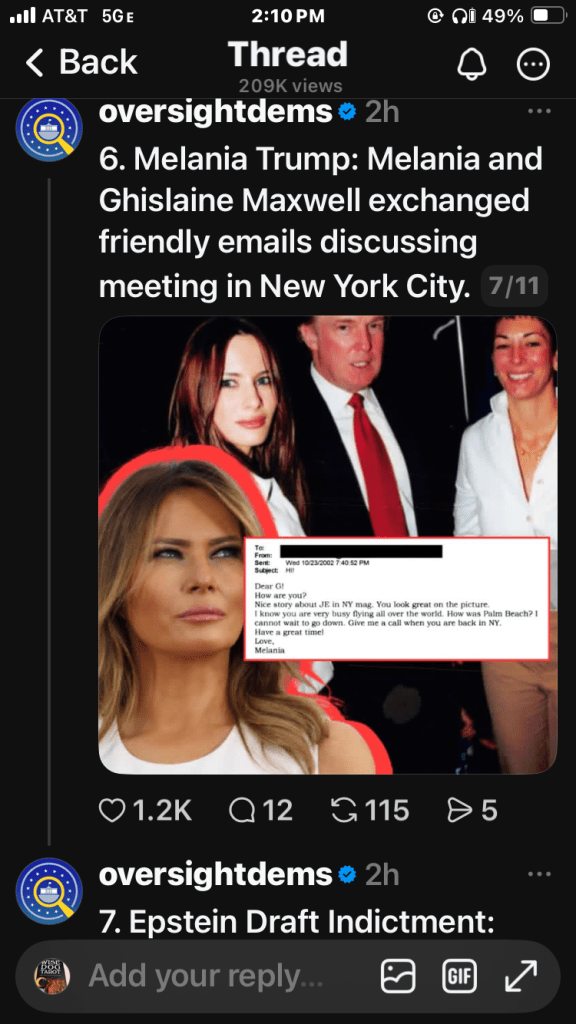Image resolution: width=576 pixels, height=1024 pixels.
Task: Repost the post with 115 reposts
Action: [370, 810]
